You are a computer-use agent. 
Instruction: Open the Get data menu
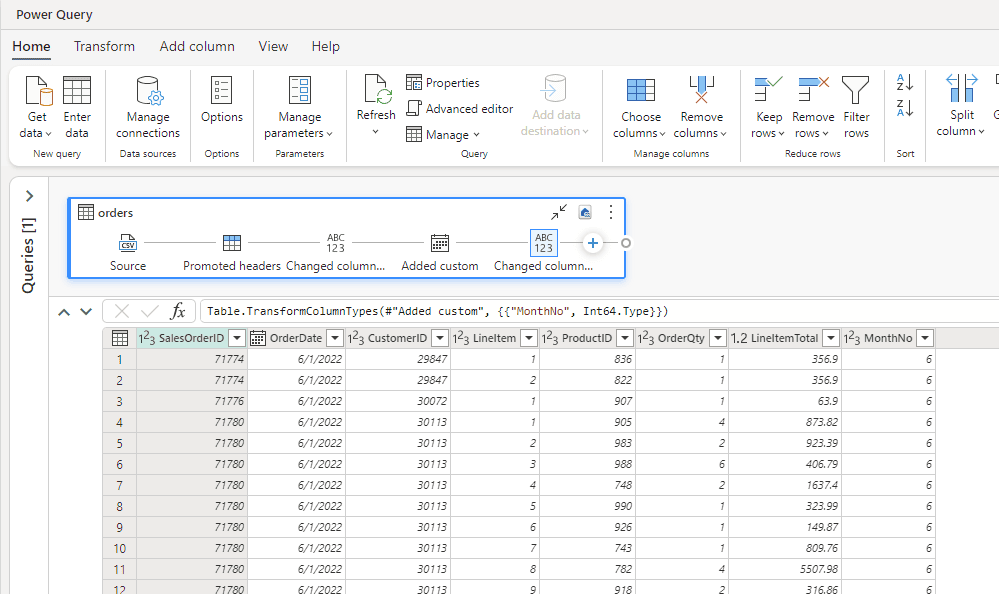tap(37, 107)
